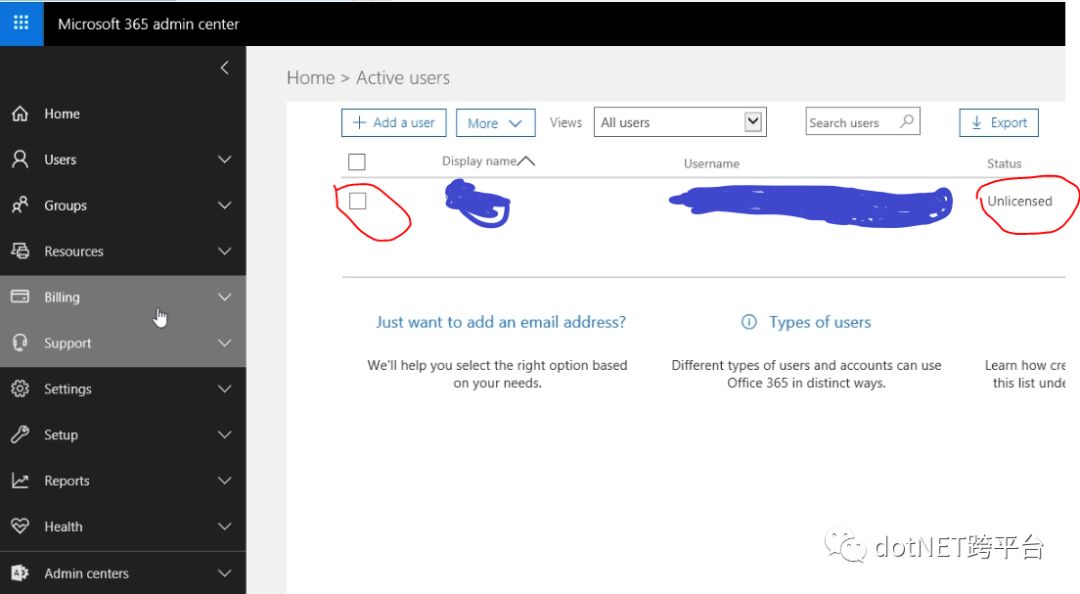Expand the Users menu chevron
Image resolution: width=1080 pixels, height=594 pixels.
[225, 159]
